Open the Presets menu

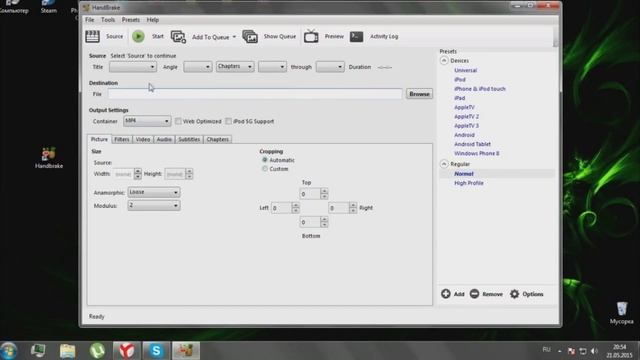pyautogui.click(x=131, y=20)
